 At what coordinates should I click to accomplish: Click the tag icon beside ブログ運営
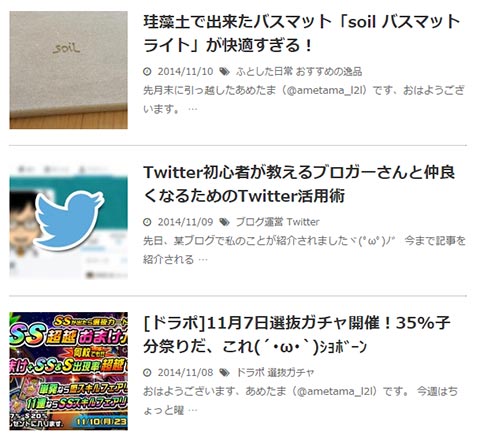click(225, 222)
